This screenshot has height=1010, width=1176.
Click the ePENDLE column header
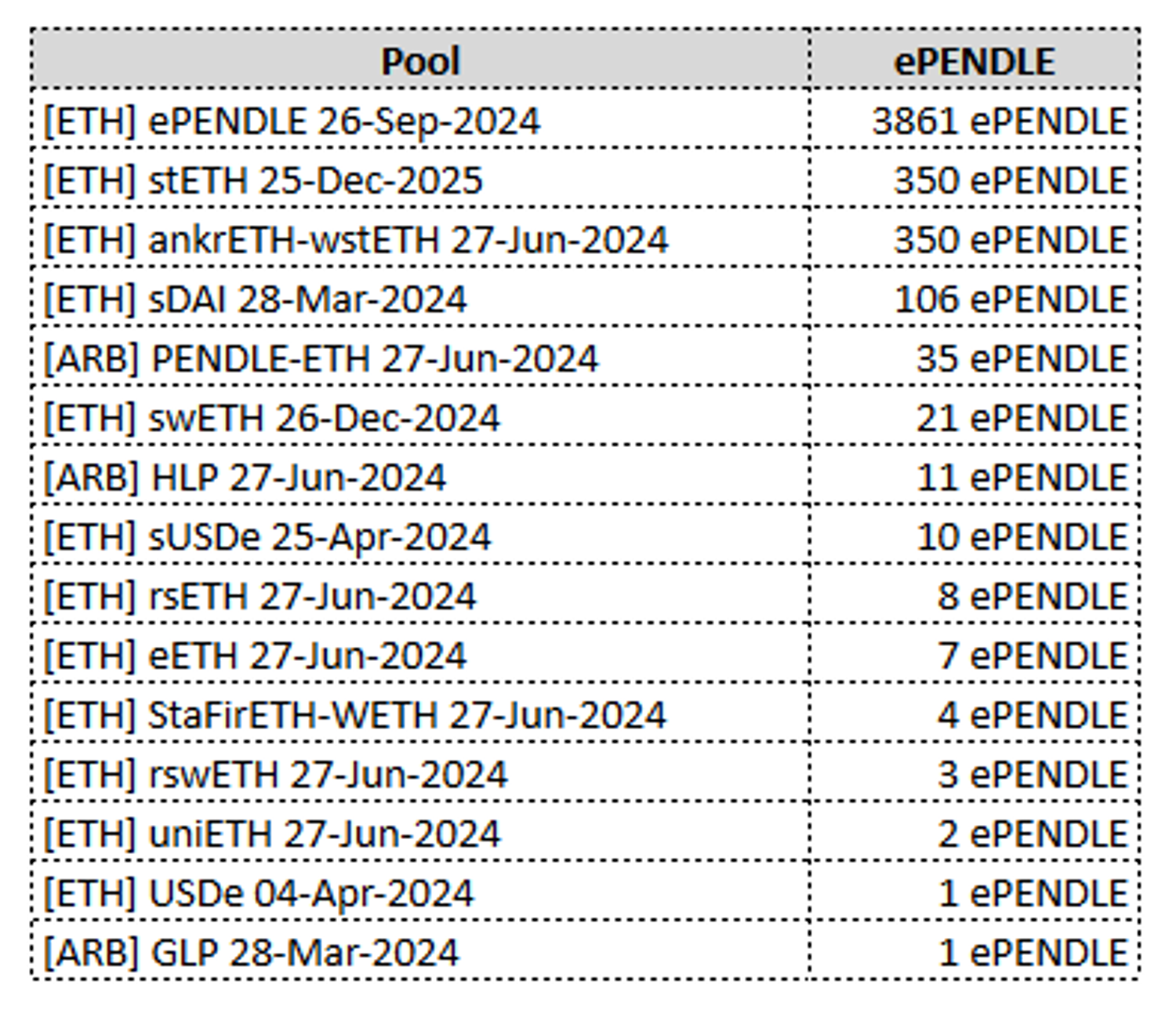(975, 61)
